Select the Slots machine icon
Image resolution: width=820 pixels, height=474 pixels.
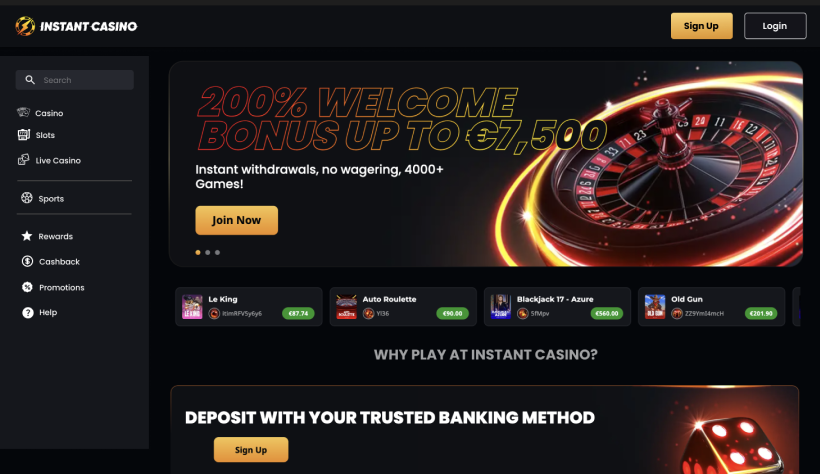[24, 135]
